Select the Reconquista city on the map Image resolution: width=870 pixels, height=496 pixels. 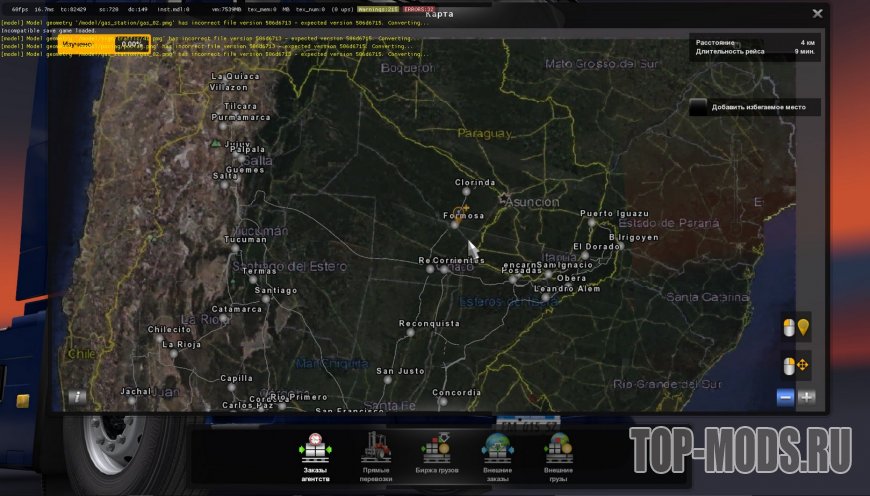(411, 333)
